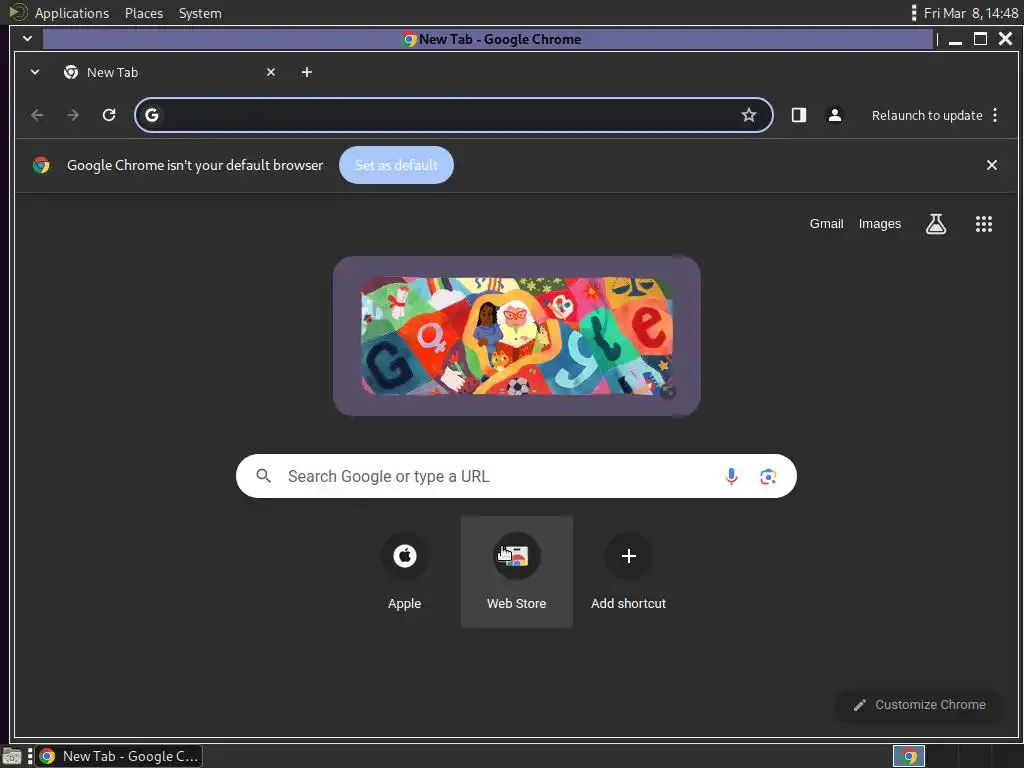Open the profile avatar menu

(835, 115)
